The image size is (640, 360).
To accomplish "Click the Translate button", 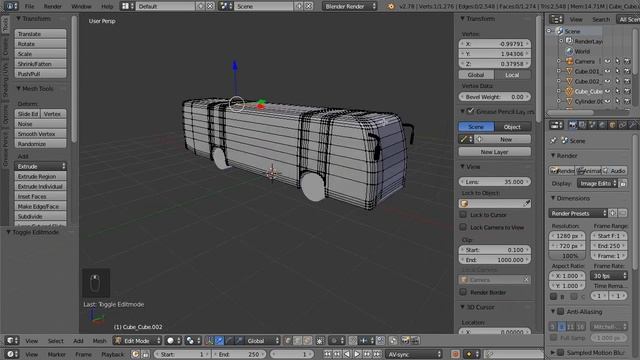I will (x=40, y=33).
